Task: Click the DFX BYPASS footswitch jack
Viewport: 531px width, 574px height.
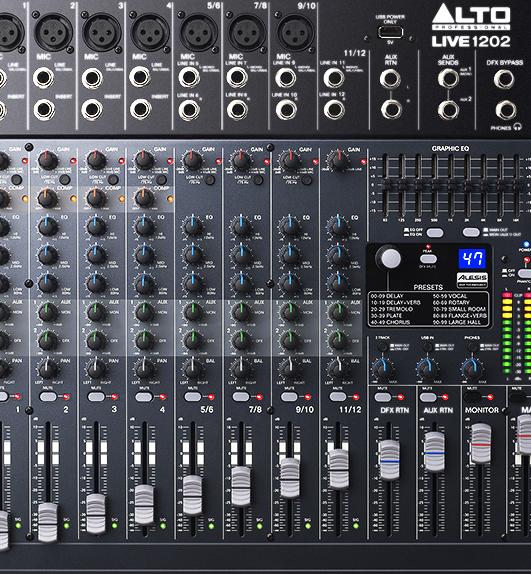Action: click(x=504, y=79)
